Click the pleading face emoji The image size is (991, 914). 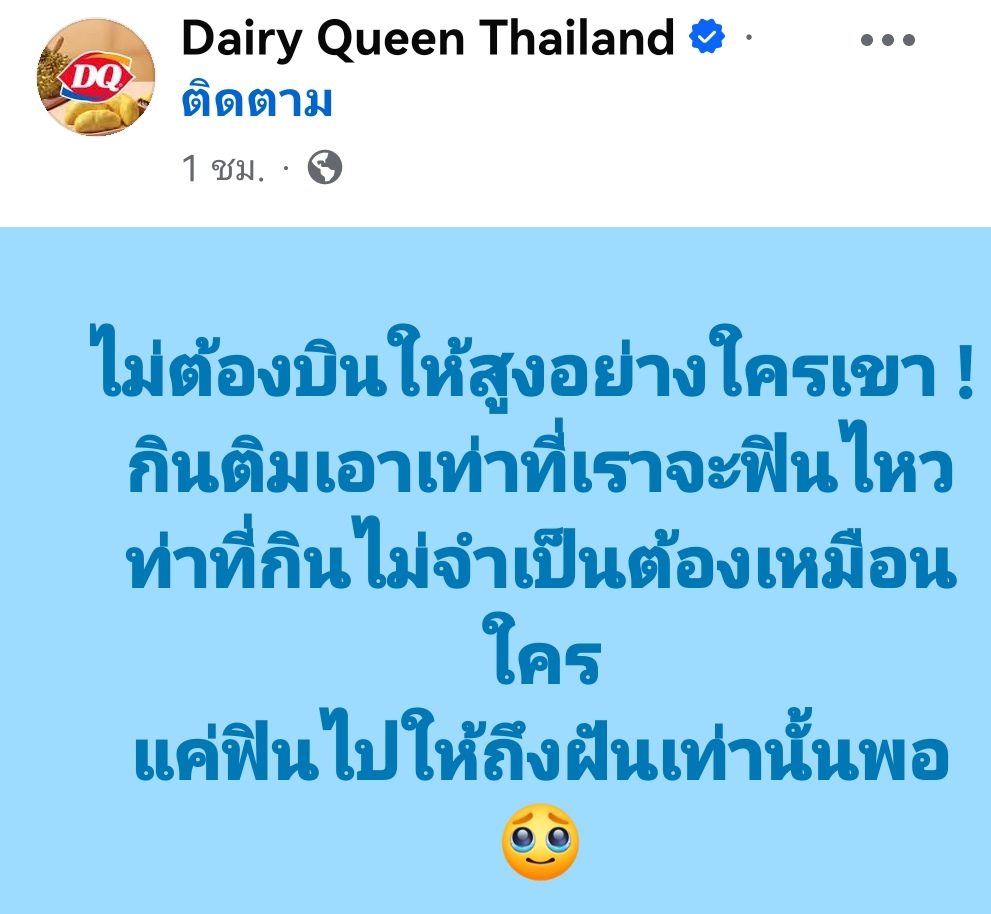tap(540, 841)
